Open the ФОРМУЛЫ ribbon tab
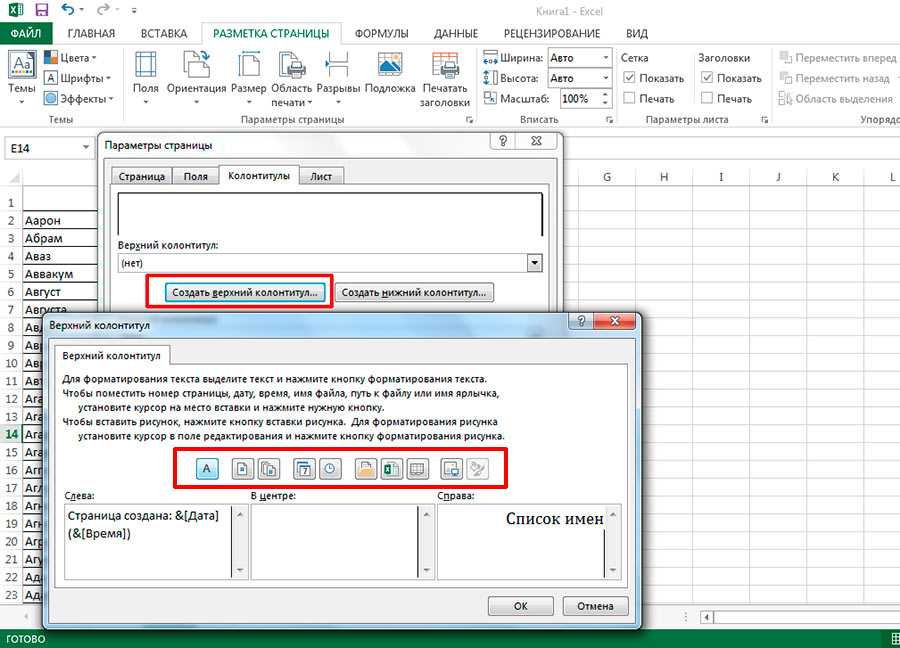This screenshot has height=648, width=900. pos(381,33)
